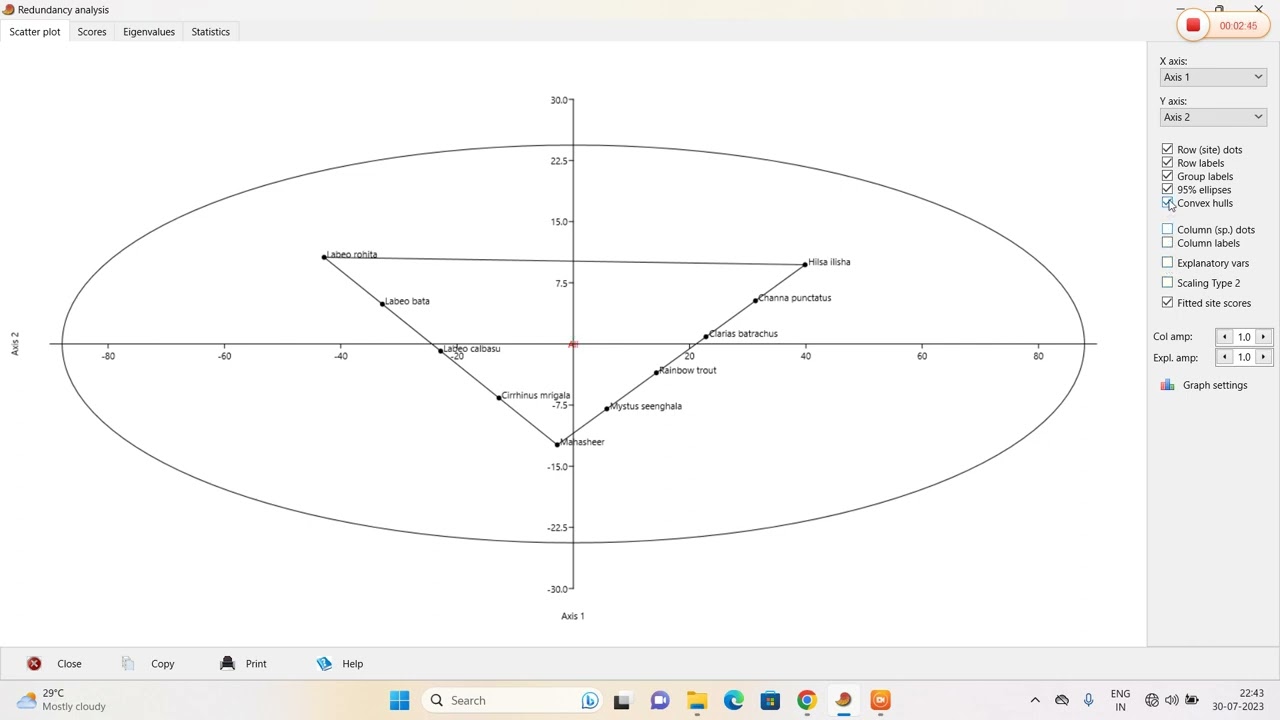1280x720 pixels.
Task: Click the battery tray icon
Action: pyautogui.click(x=1192, y=701)
